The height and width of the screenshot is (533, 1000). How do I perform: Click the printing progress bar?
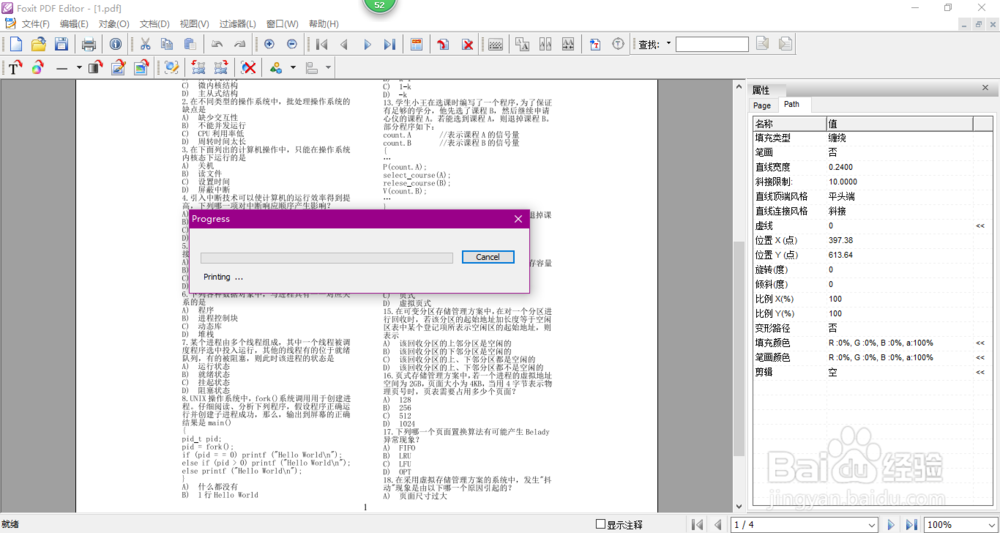pos(327,258)
